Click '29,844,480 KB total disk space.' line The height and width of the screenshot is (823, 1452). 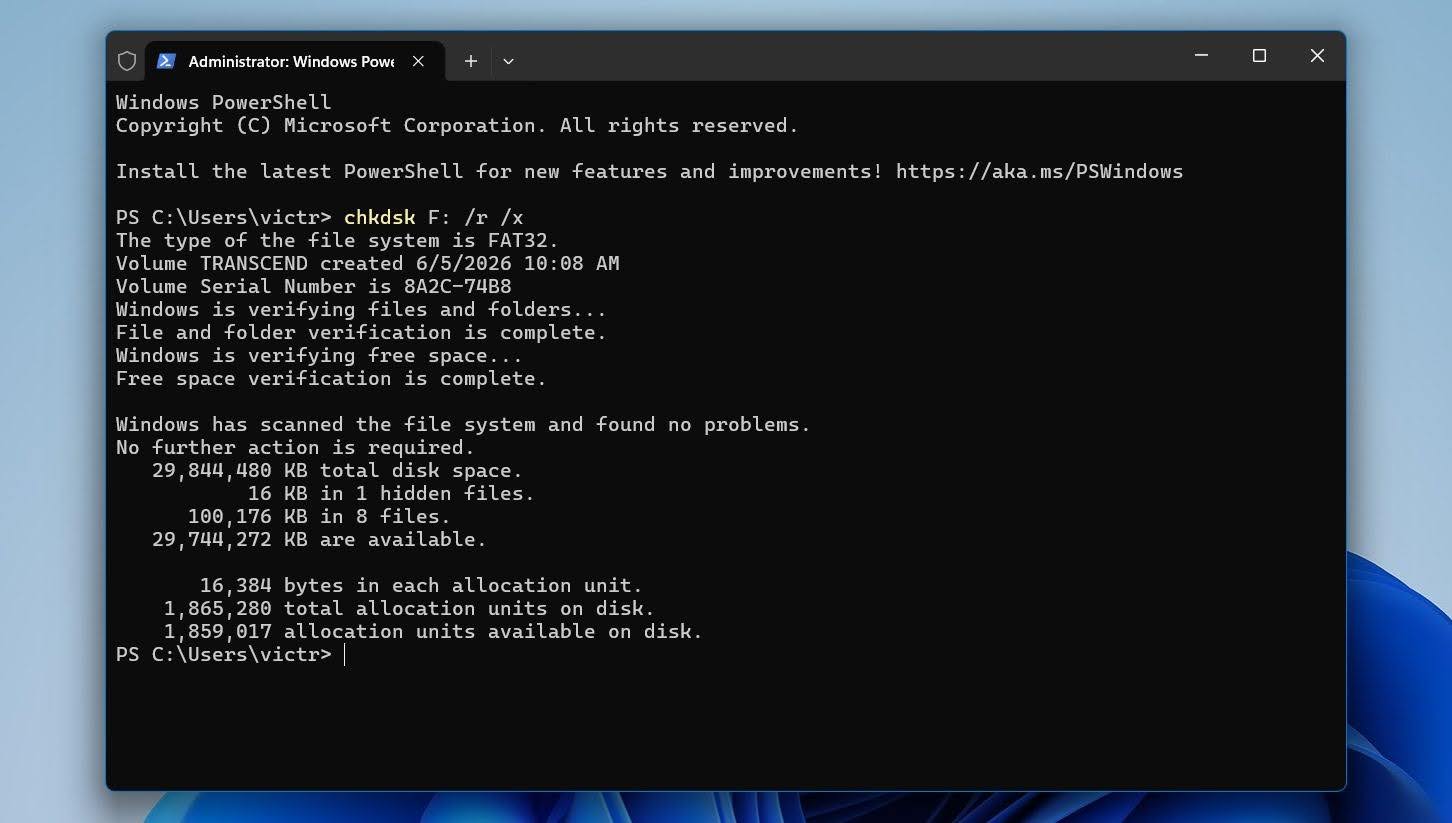coord(337,470)
